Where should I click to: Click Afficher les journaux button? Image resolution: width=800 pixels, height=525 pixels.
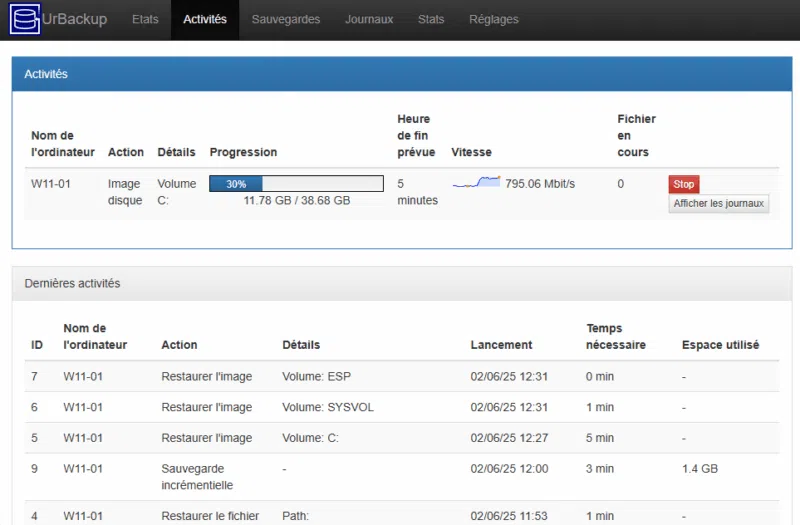[x=718, y=204]
